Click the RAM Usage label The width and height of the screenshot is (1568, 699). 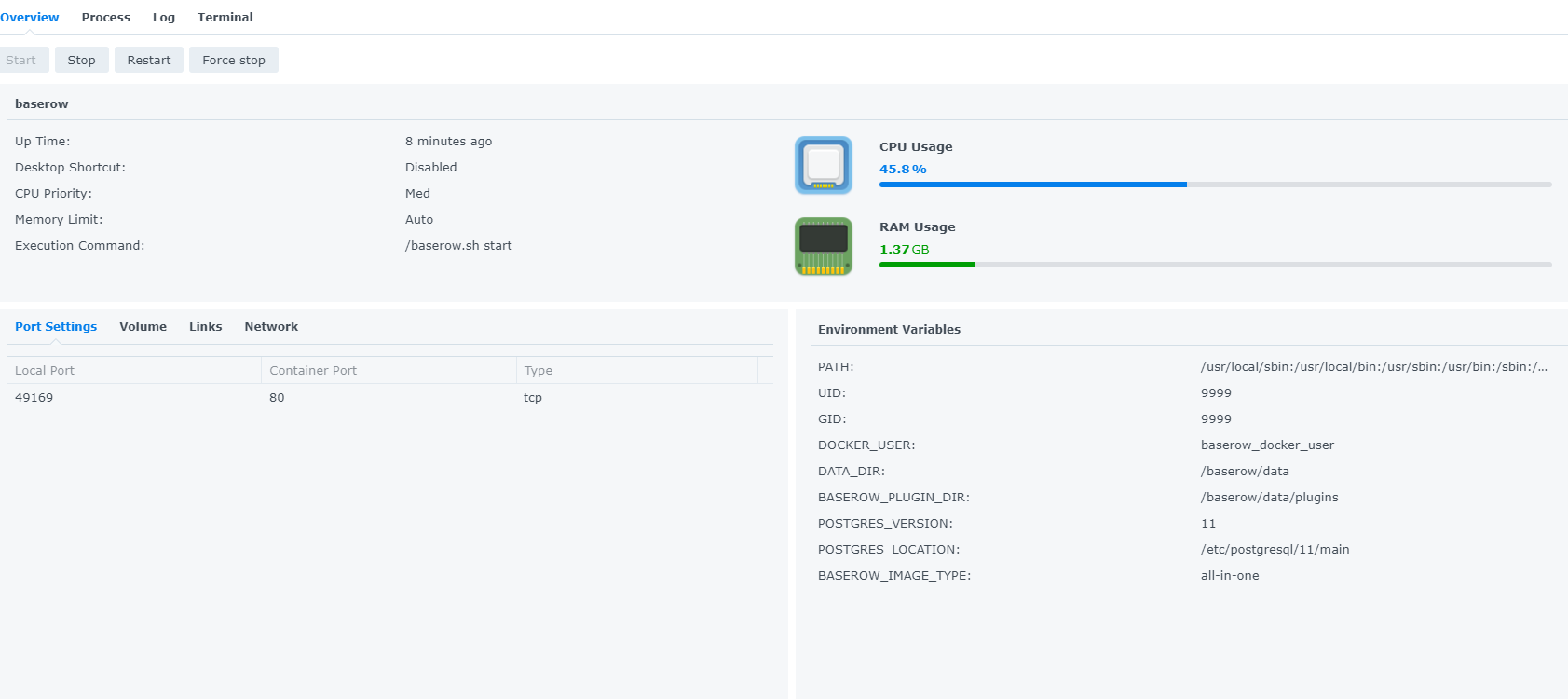918,226
